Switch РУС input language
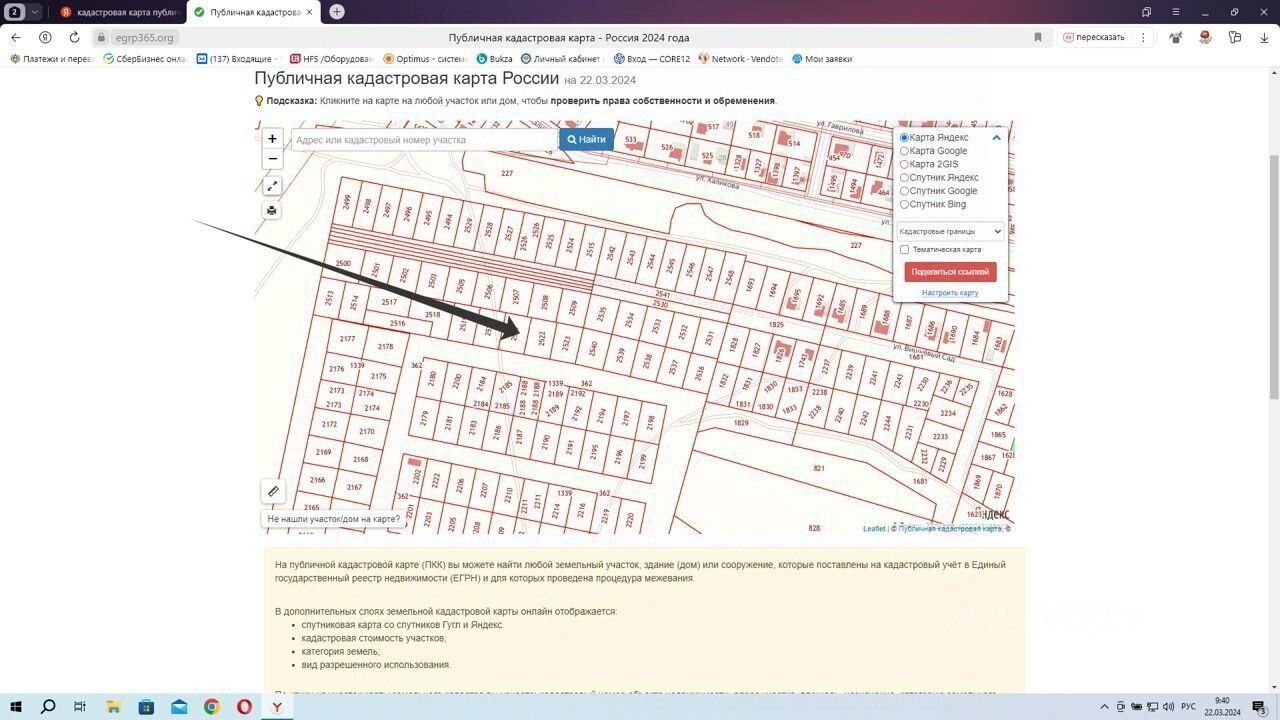This screenshot has height=720, width=1280. 1189,707
